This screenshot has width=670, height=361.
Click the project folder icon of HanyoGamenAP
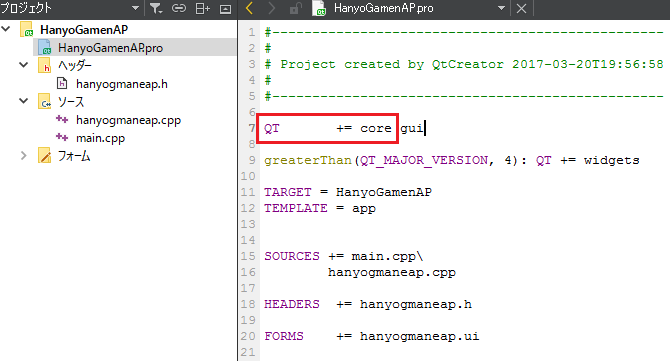(x=26, y=29)
